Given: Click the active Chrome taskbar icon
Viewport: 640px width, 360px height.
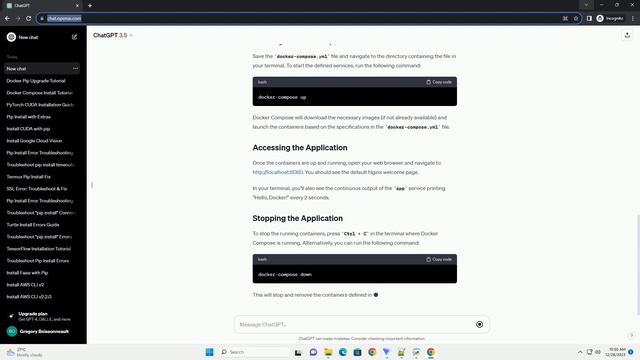Looking at the screenshot, I should click(x=431, y=352).
